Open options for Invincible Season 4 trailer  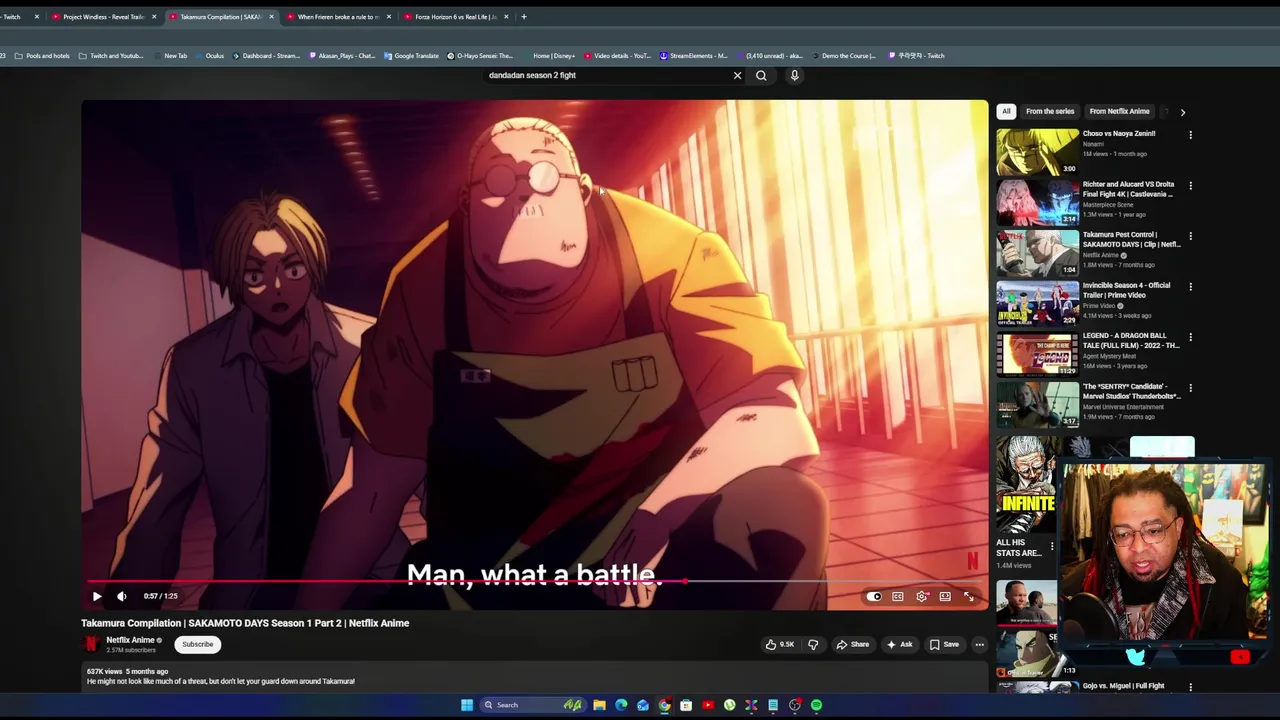(x=1190, y=287)
